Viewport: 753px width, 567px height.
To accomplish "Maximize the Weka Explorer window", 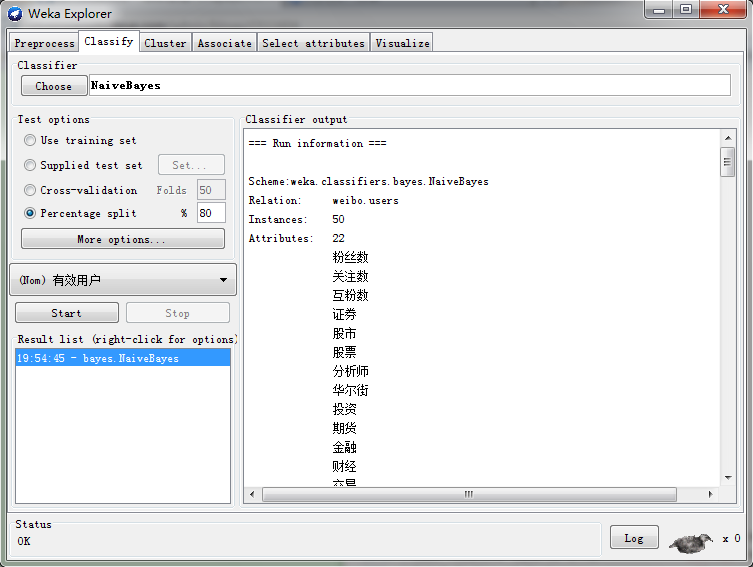I will [686, 10].
